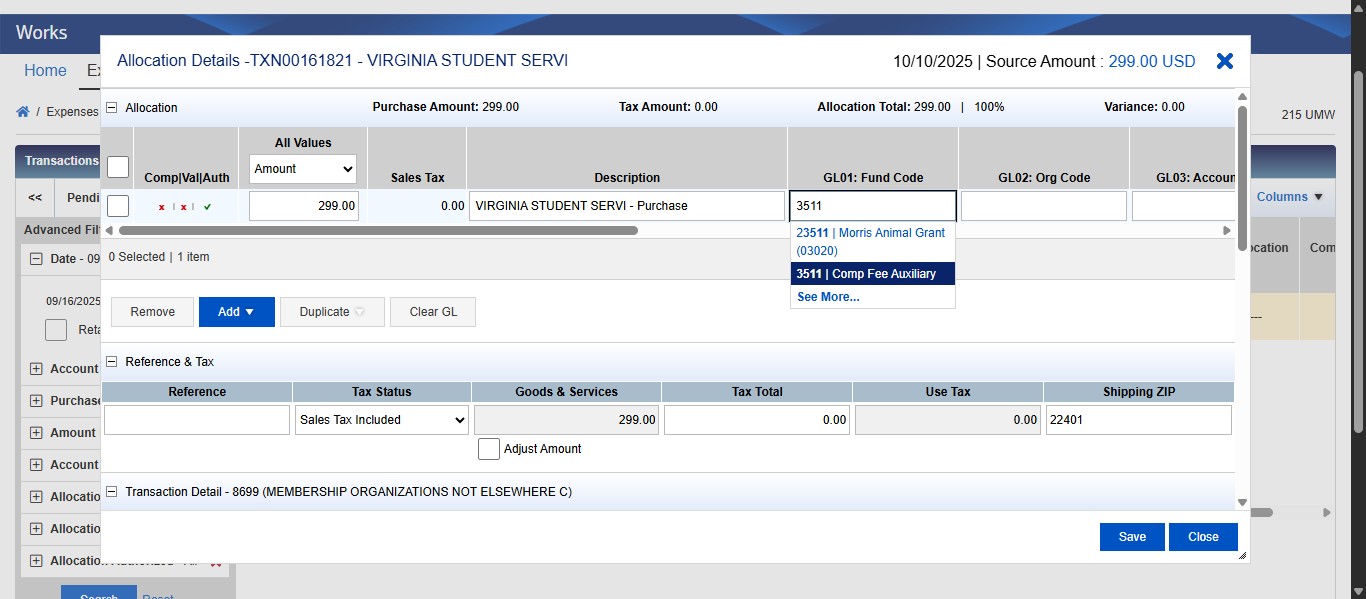Click the See More link in the fund code list
Image resolution: width=1366 pixels, height=599 pixels.
[827, 297]
